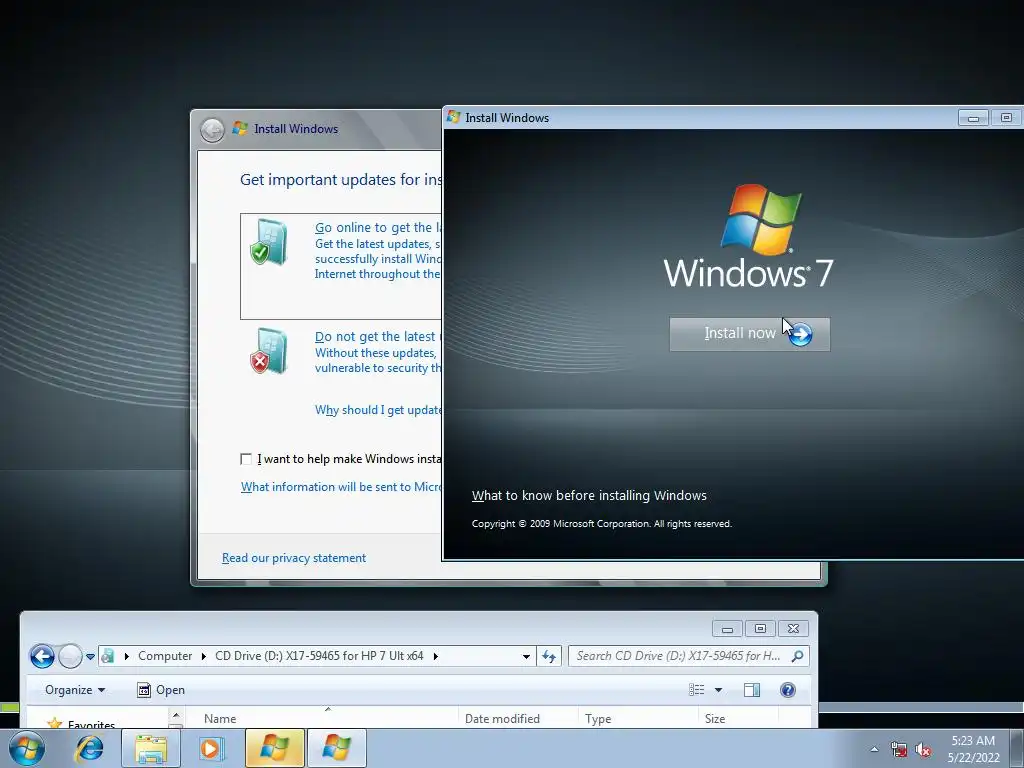Click the Explorer address bar drive icon
1024x768 pixels.
108,656
